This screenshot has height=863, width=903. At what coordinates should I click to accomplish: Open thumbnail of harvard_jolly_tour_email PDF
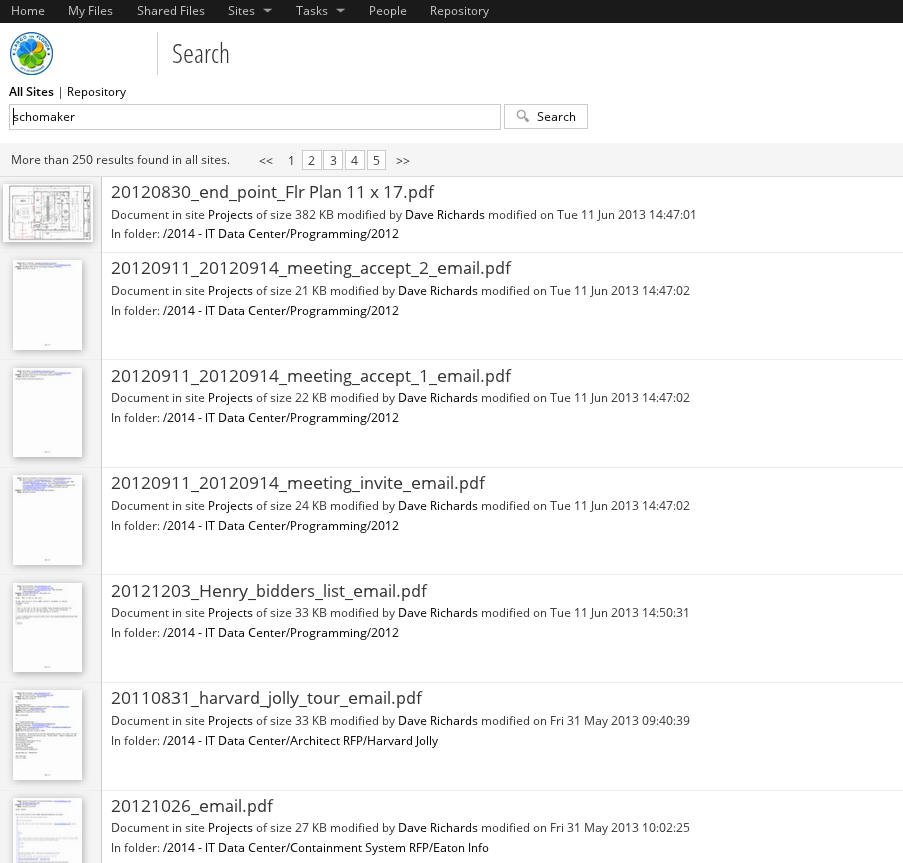(x=47, y=735)
